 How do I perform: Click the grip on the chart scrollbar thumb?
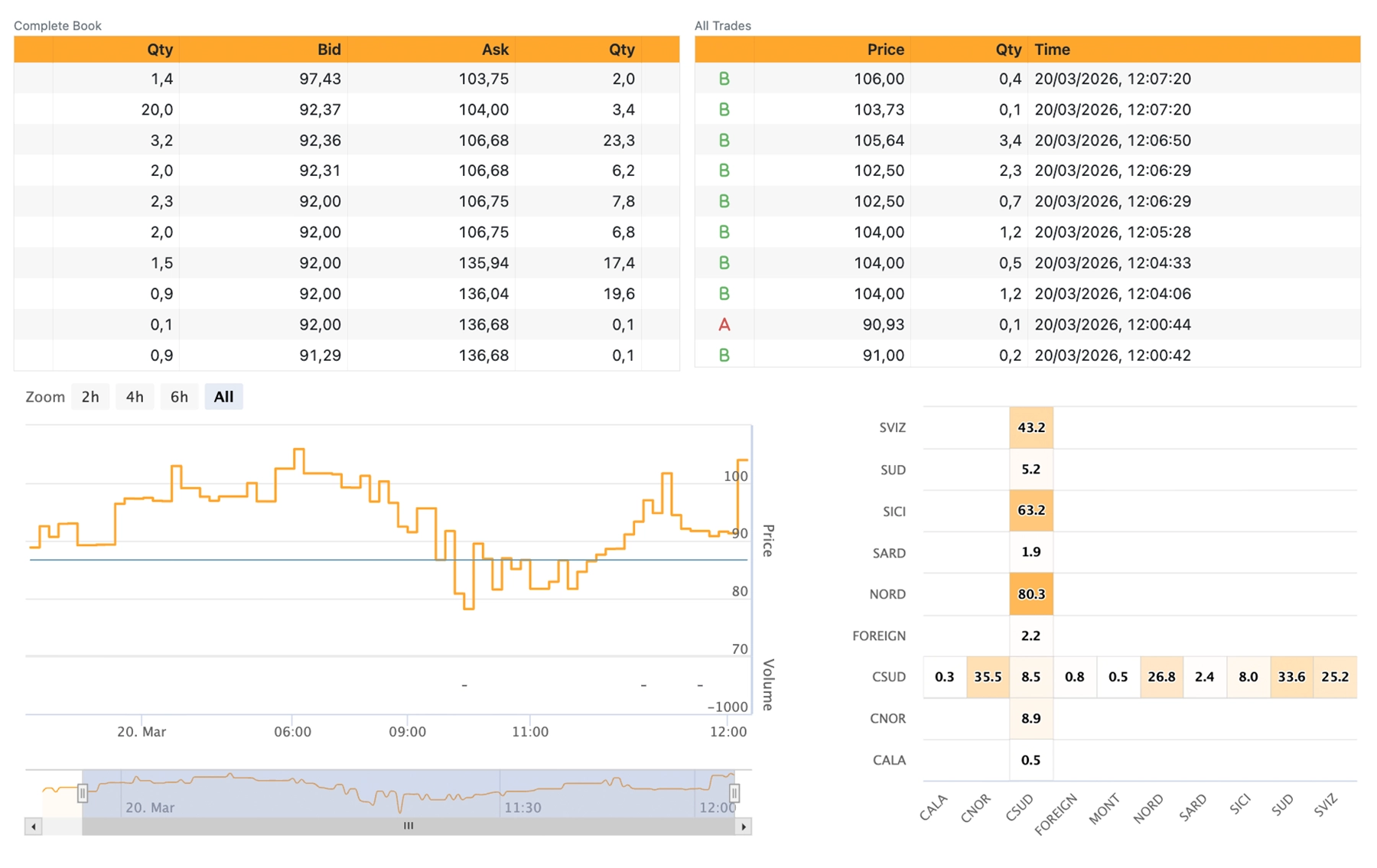(409, 826)
